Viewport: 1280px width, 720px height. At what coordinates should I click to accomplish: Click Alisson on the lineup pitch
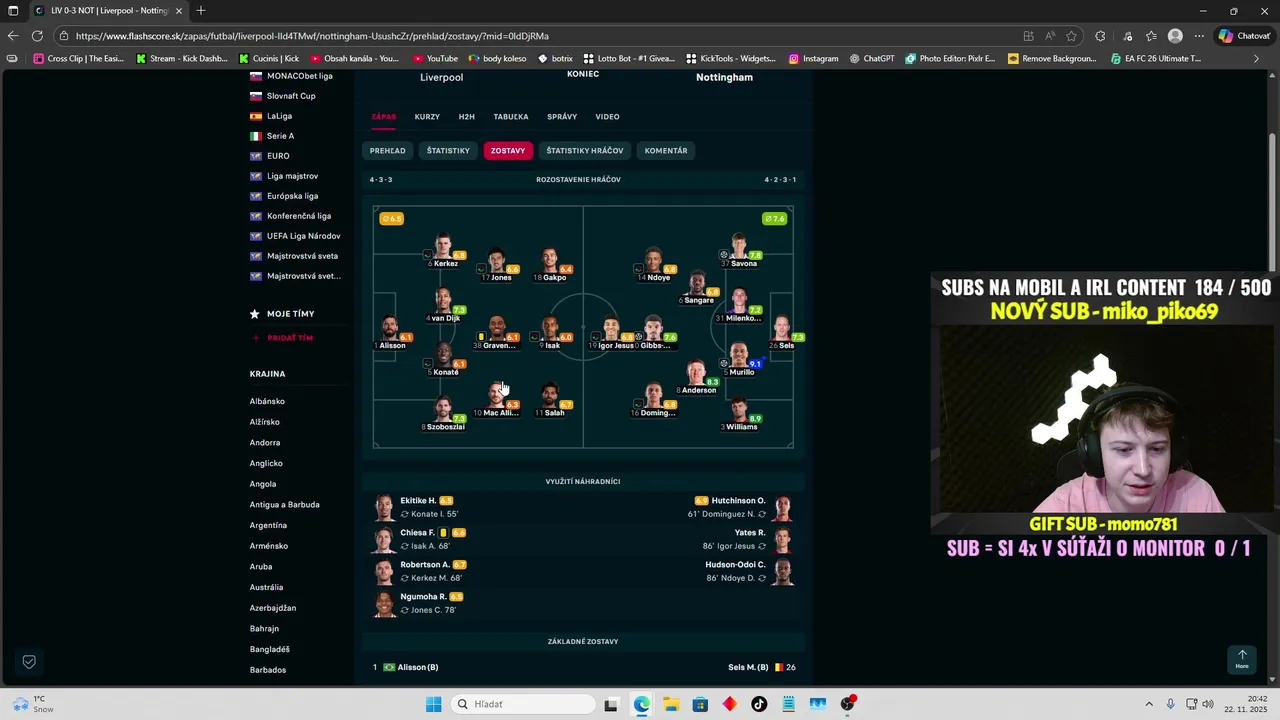coord(390,334)
